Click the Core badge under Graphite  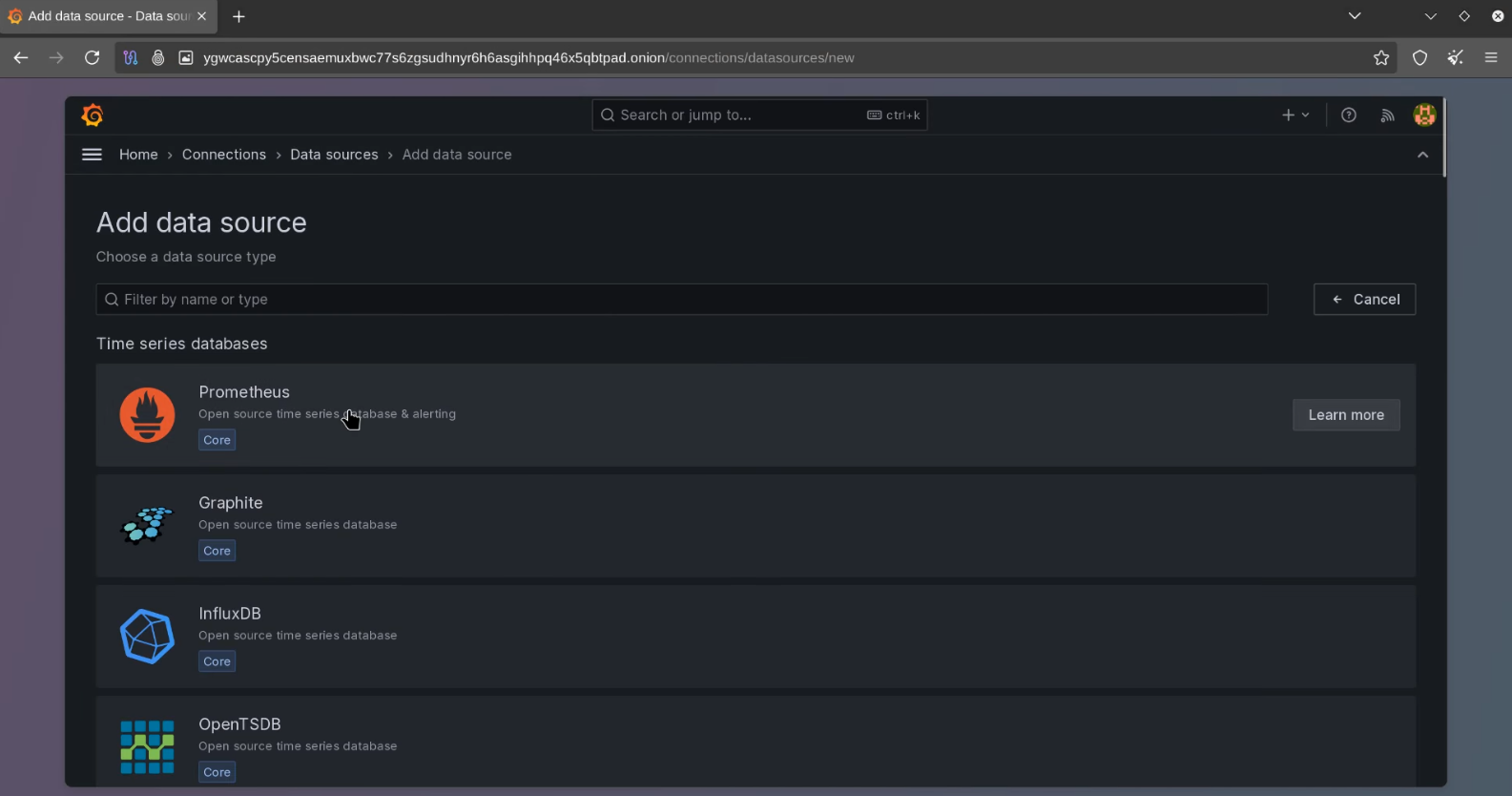[217, 551]
